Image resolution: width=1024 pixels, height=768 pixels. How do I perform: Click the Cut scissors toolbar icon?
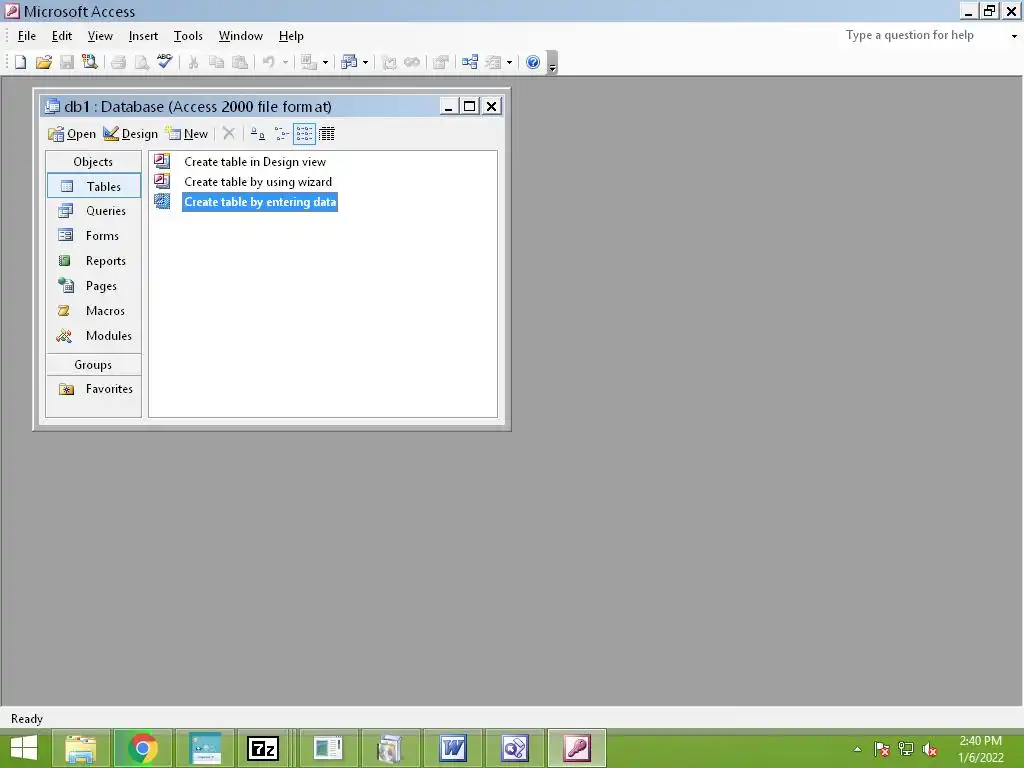click(x=193, y=62)
